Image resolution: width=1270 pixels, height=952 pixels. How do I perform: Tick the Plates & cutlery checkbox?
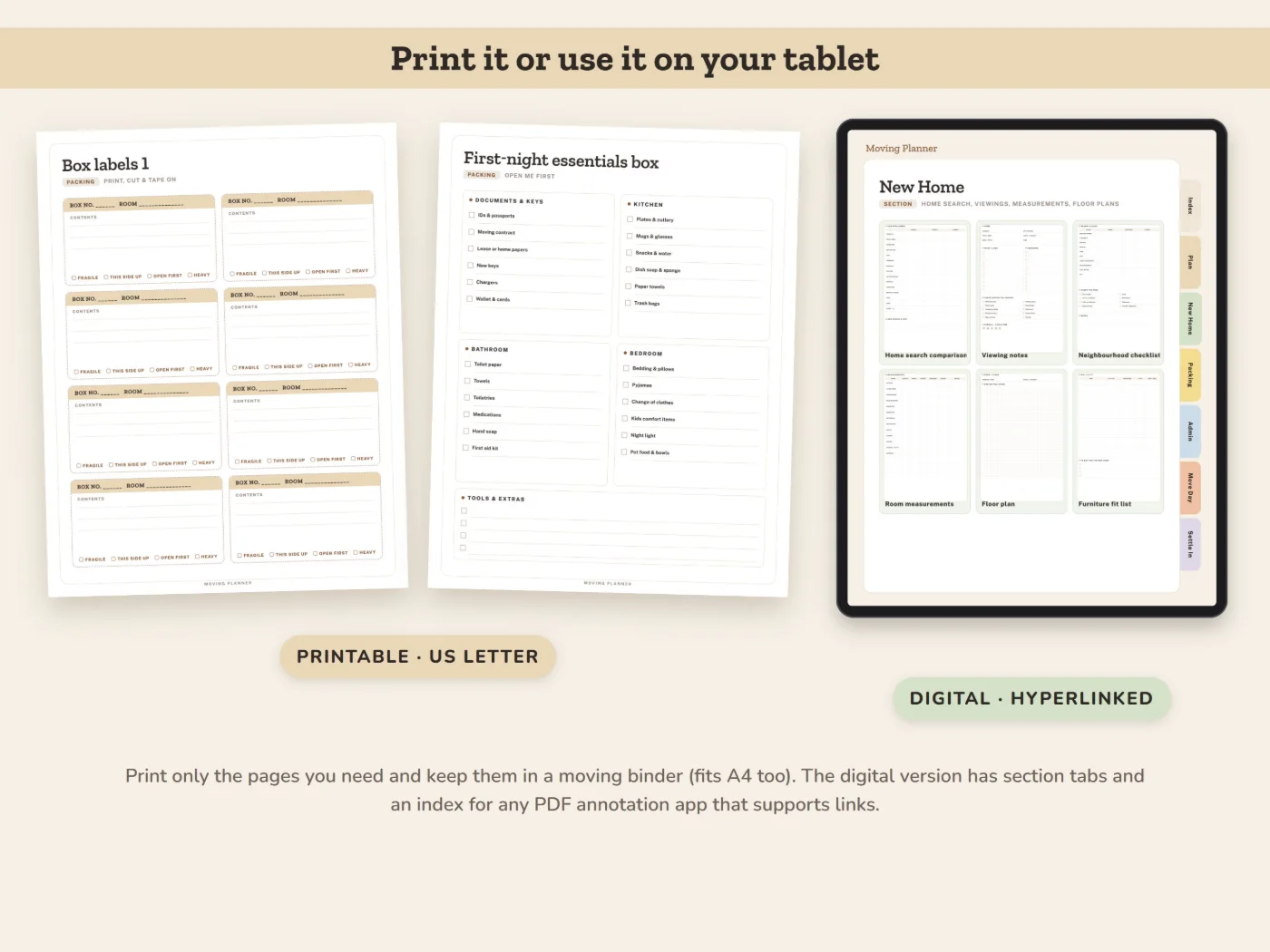pos(630,219)
